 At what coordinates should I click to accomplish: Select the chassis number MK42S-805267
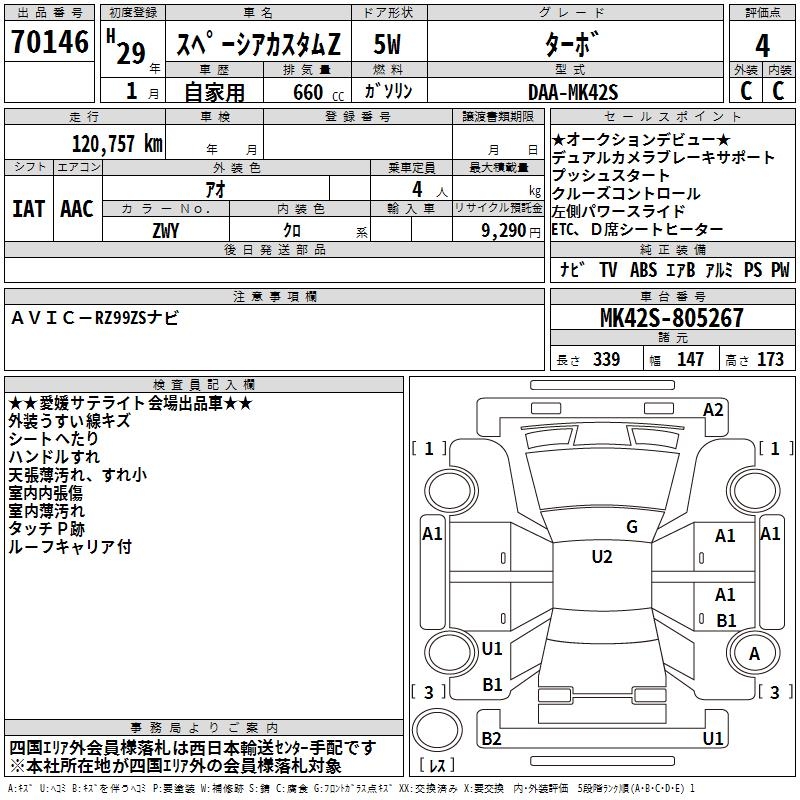click(672, 318)
